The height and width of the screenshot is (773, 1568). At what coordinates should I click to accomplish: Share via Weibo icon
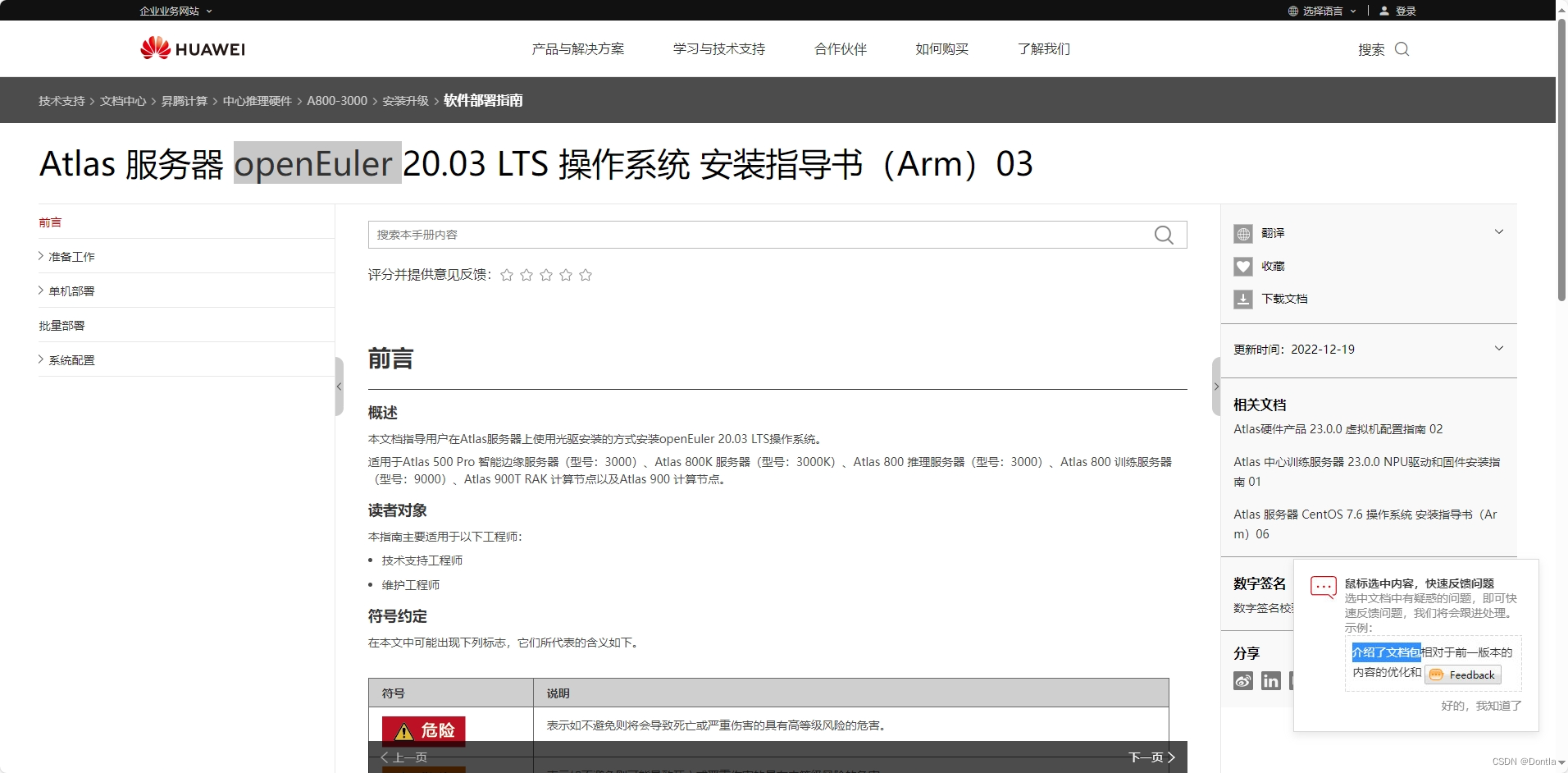1243,680
